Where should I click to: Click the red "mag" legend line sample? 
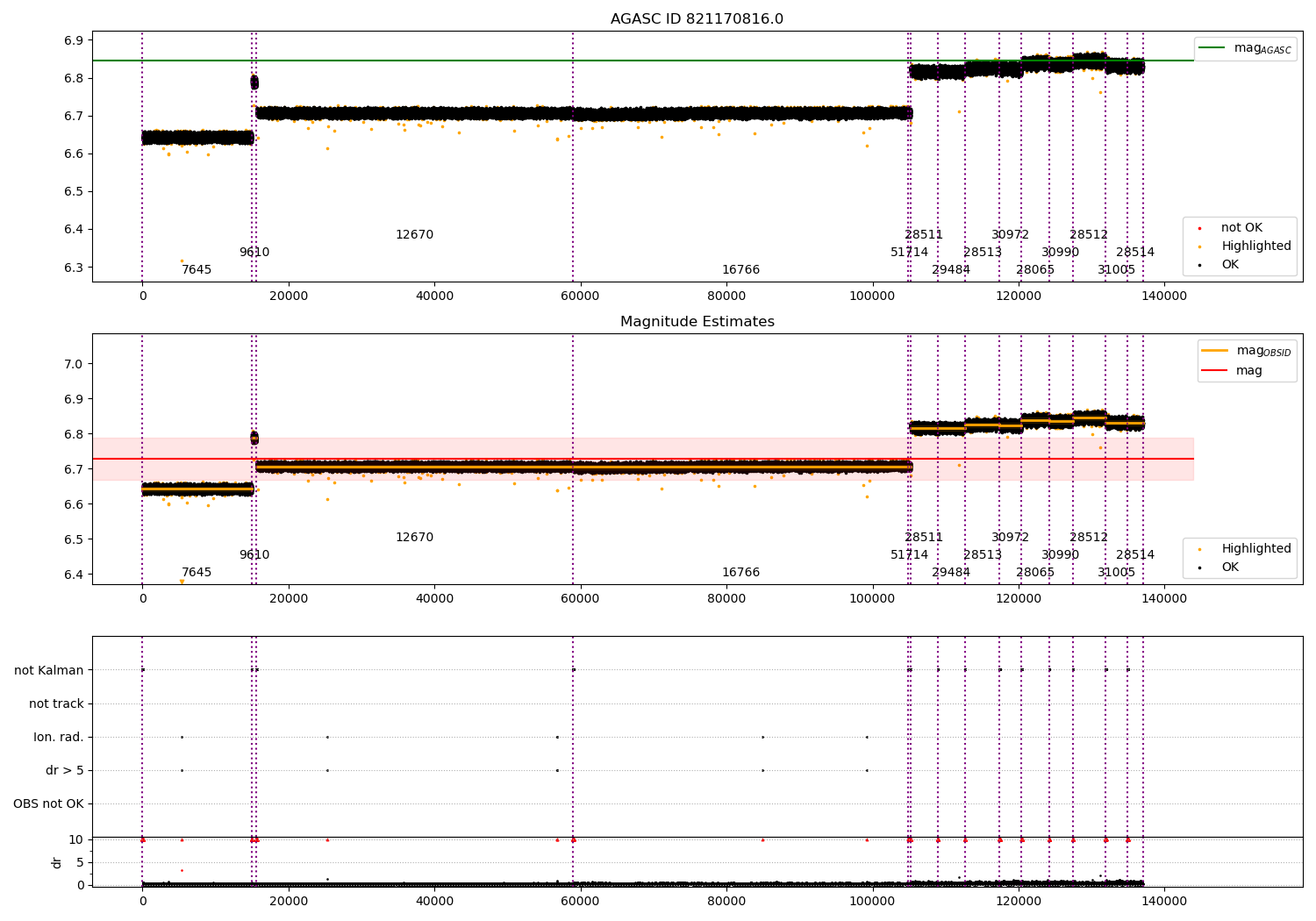[1214, 370]
